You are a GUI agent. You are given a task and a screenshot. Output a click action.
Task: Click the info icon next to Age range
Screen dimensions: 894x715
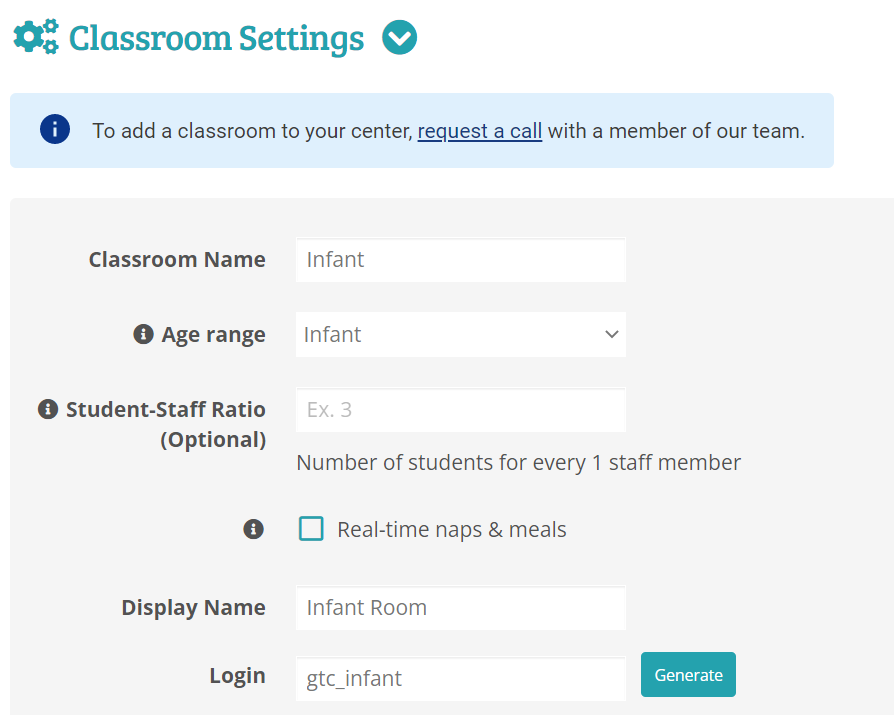coord(142,334)
